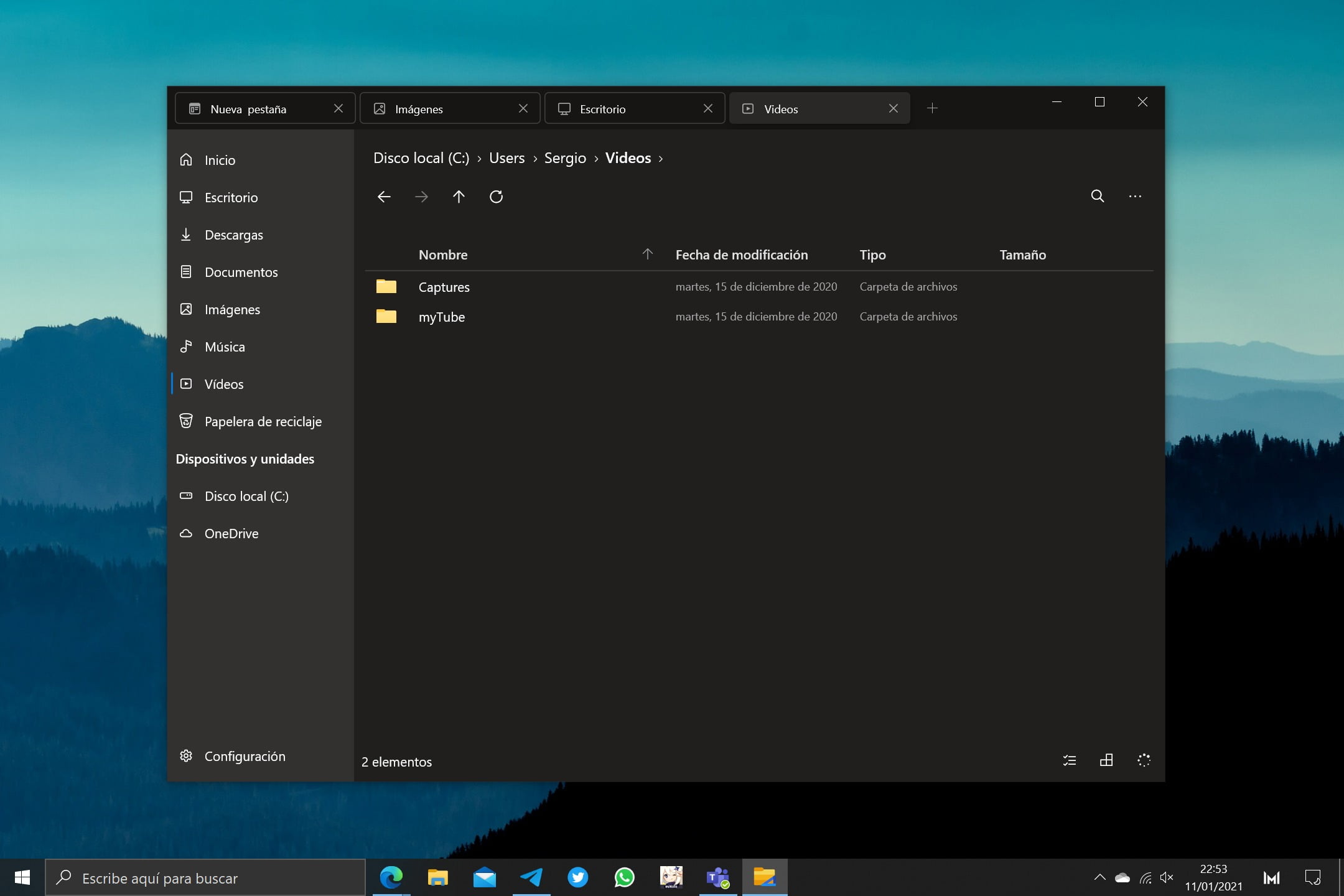This screenshot has width=1344, height=896.
Task: Open the Papelera de reciclaje sidebar item
Action: coord(263,421)
